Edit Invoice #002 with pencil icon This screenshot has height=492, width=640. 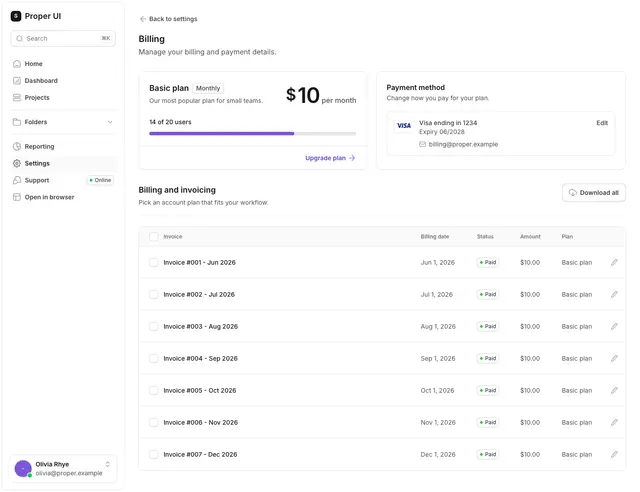[x=614, y=294]
